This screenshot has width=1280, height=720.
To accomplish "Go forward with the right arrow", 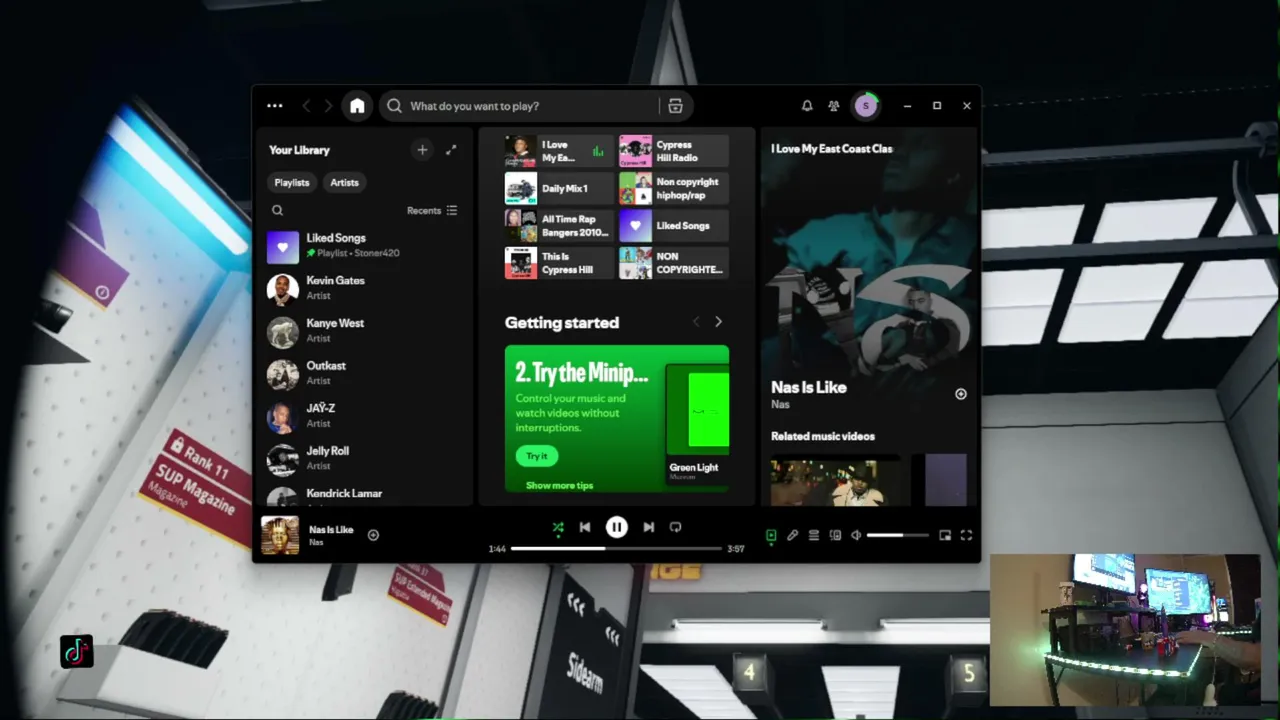I will pyautogui.click(x=328, y=106).
